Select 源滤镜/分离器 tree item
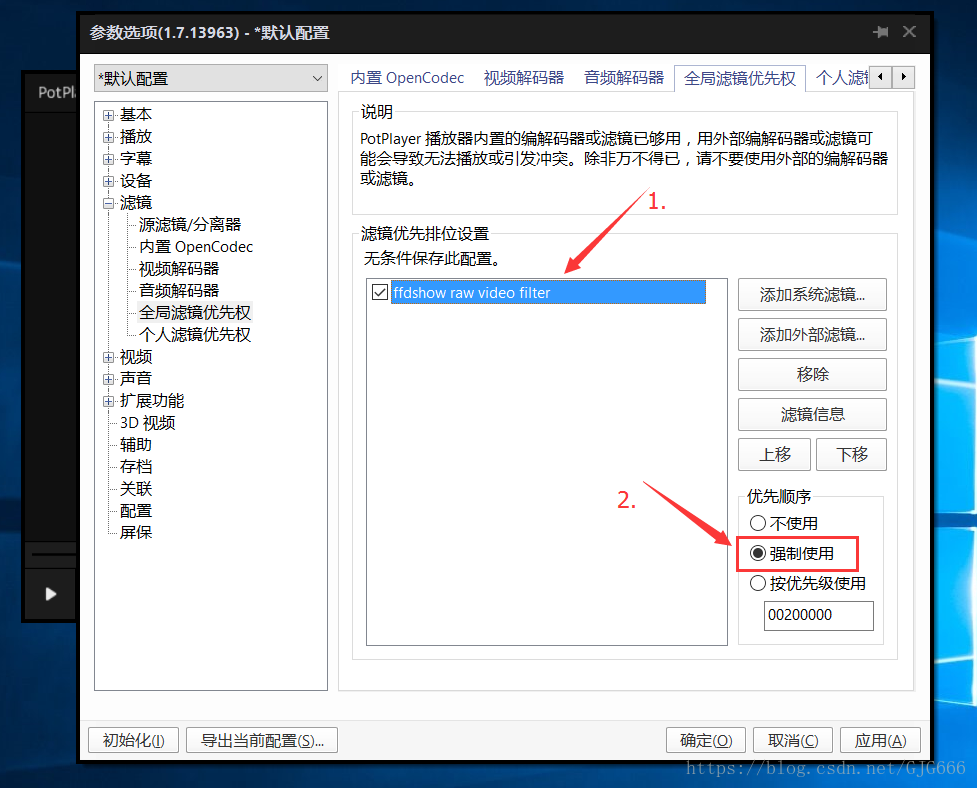This screenshot has width=977, height=788. (190, 225)
